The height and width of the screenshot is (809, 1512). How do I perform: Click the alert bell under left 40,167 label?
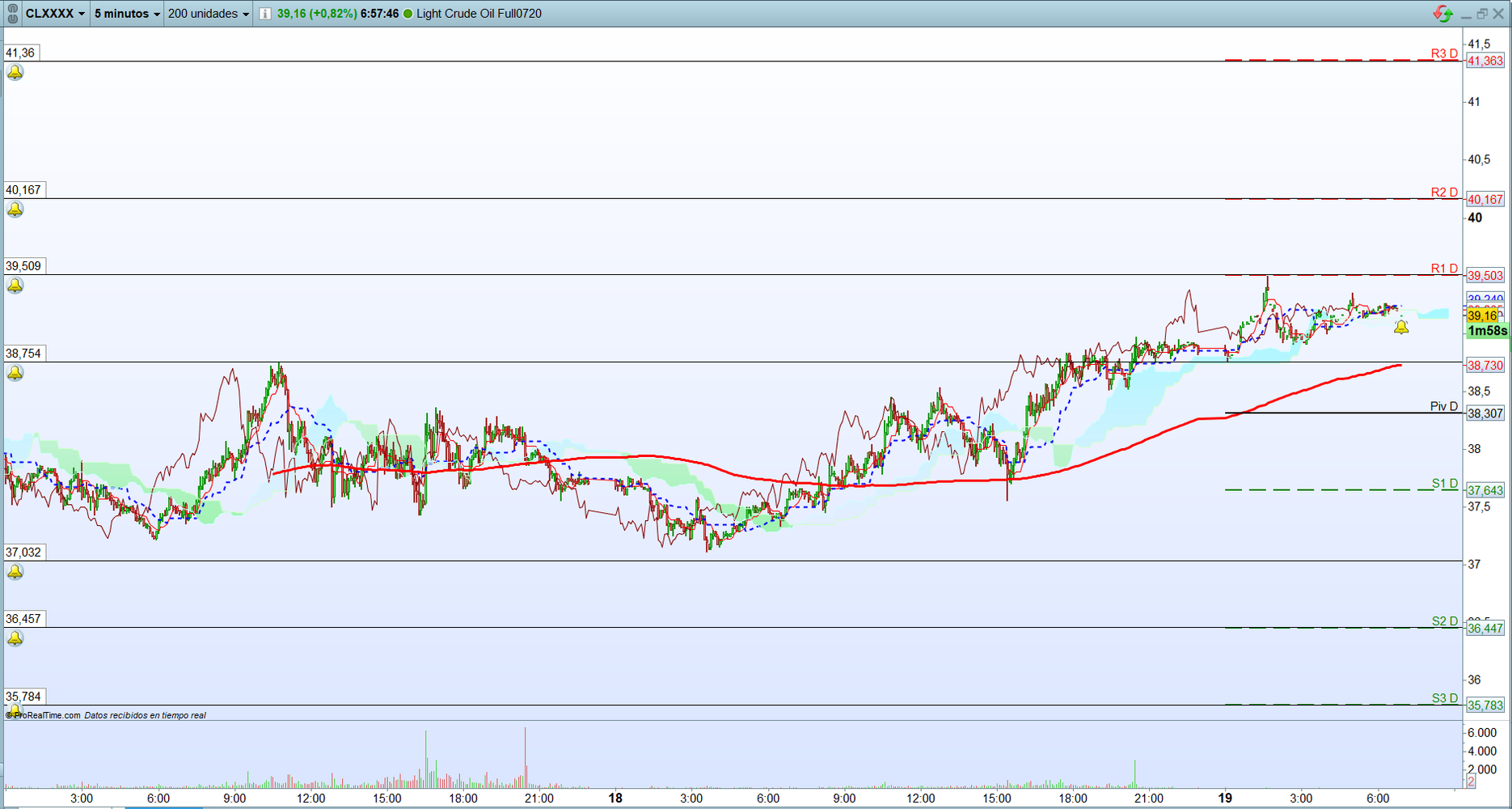point(15,210)
